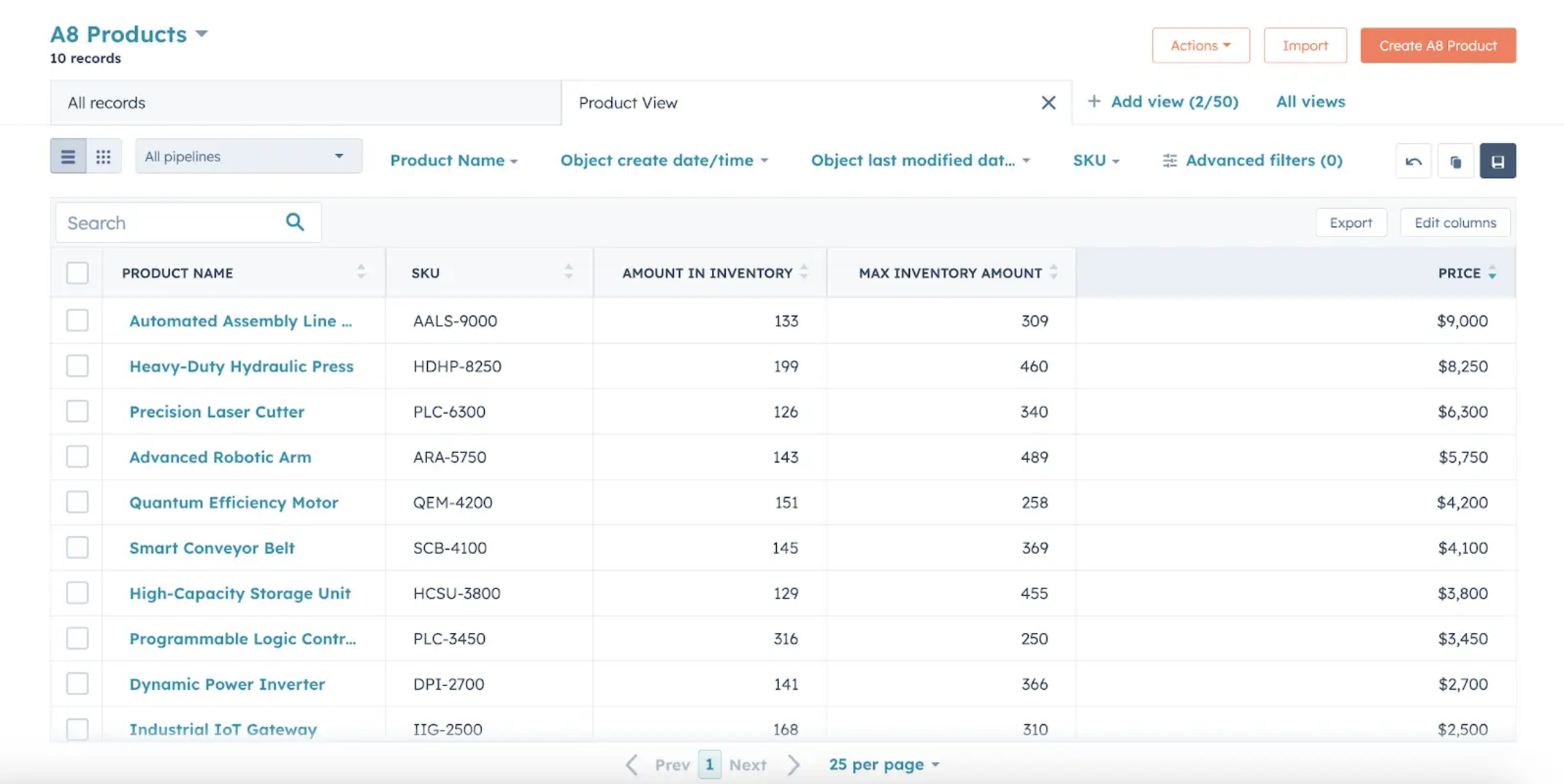Open Quantum Efficiency Motor record
Screen dimensions: 1564x784
tap(234, 502)
